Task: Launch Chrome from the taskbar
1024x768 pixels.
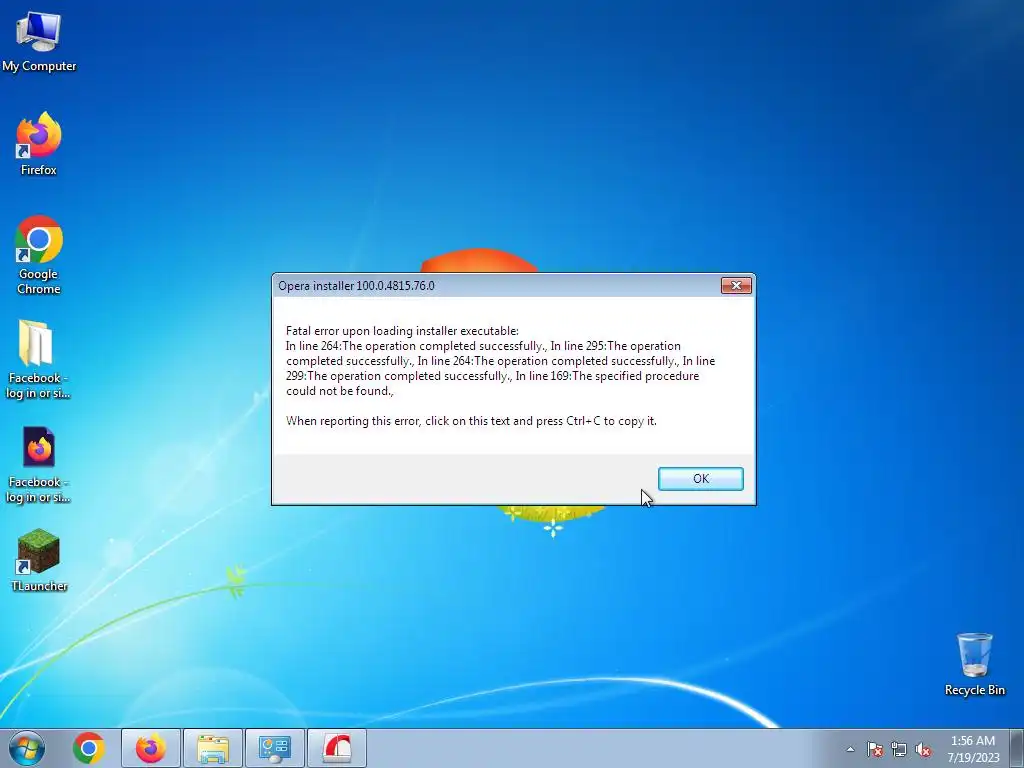Action: click(x=89, y=748)
